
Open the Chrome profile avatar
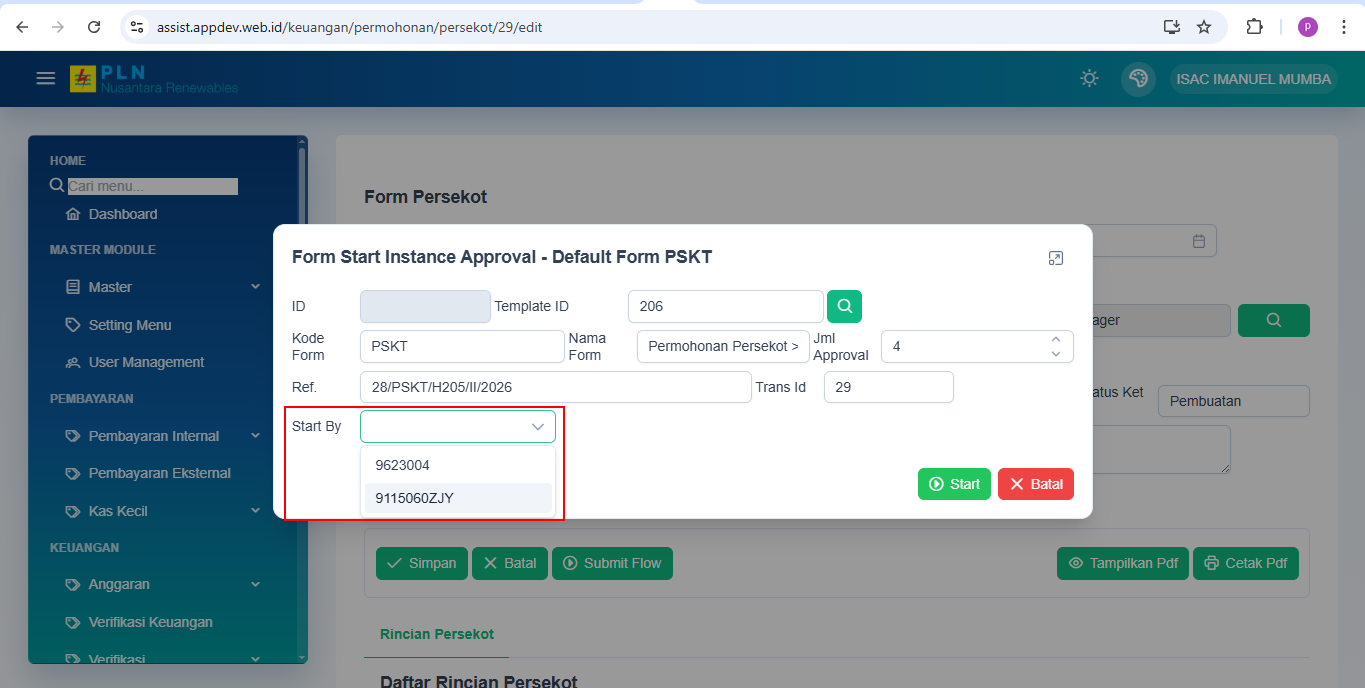pos(1308,27)
